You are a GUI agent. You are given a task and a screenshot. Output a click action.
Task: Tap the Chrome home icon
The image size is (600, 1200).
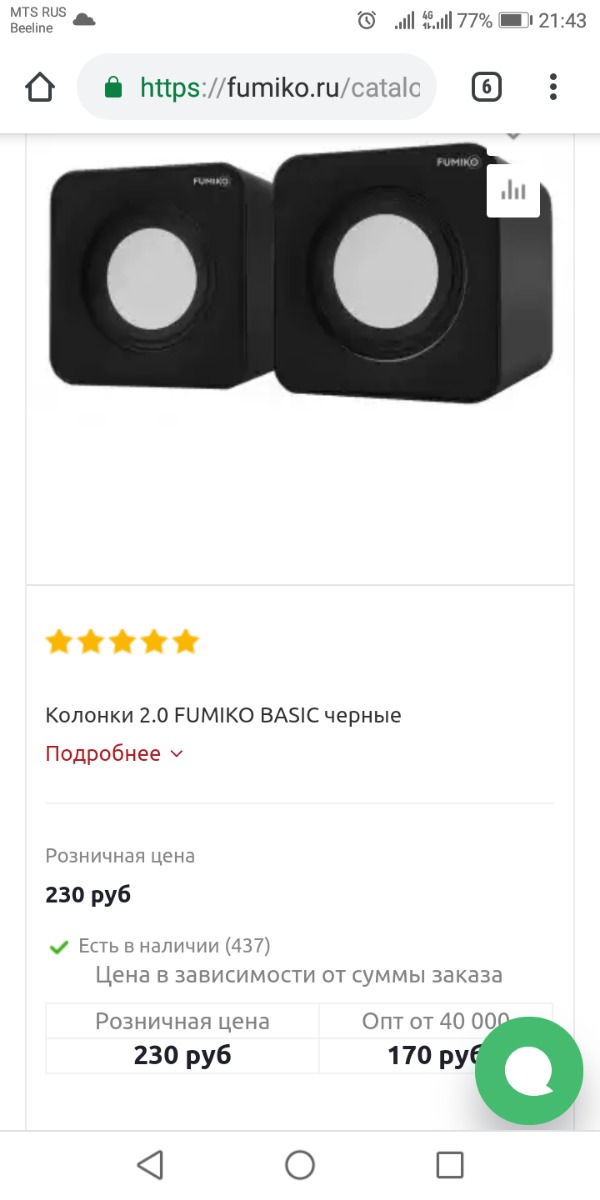click(x=40, y=87)
